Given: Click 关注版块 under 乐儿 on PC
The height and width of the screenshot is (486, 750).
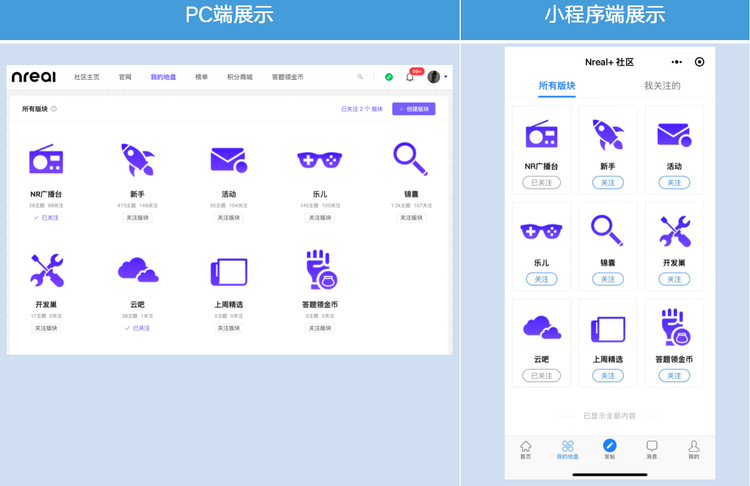Looking at the screenshot, I should [320, 218].
